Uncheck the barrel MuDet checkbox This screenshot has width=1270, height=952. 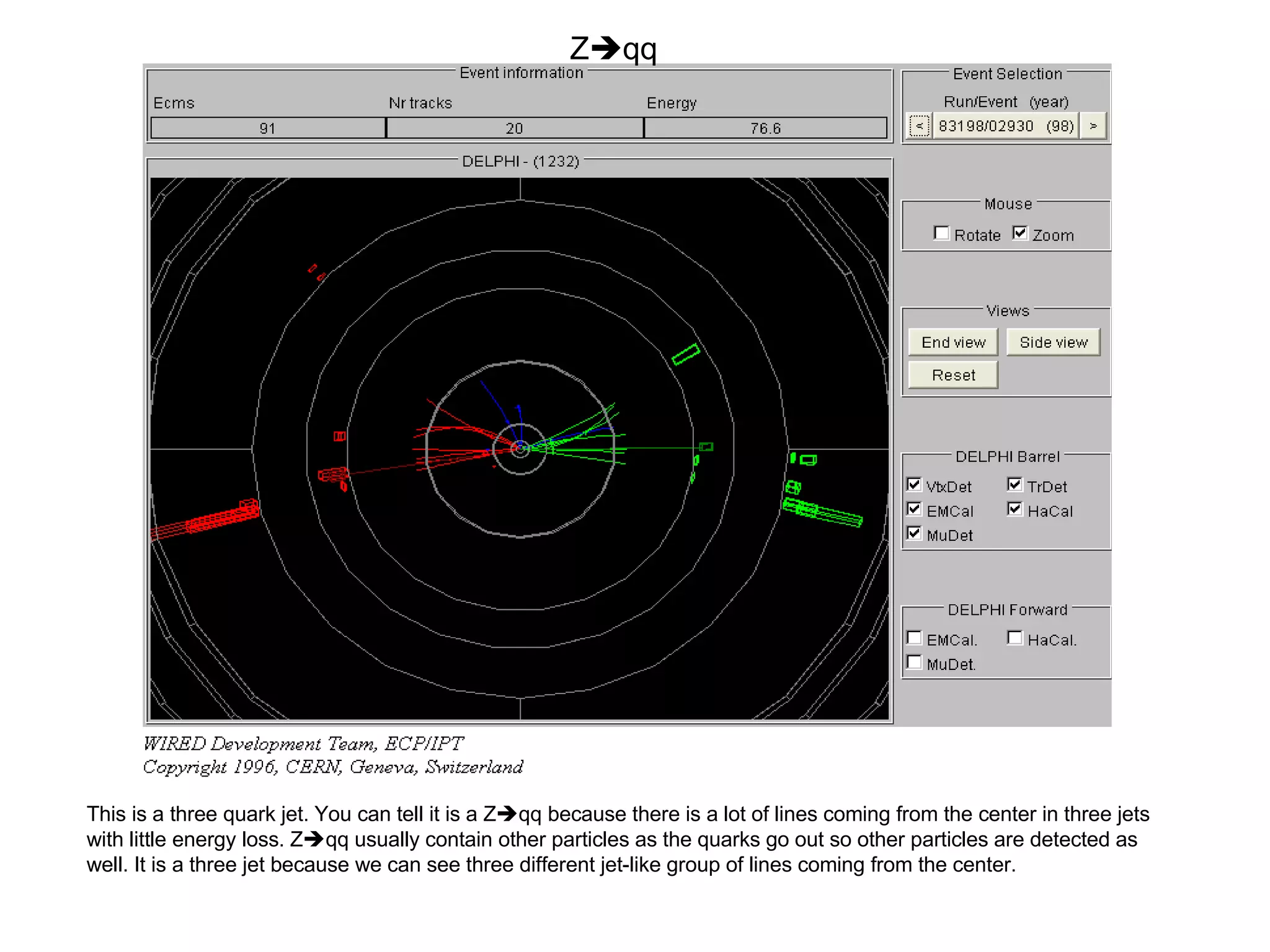[914, 534]
